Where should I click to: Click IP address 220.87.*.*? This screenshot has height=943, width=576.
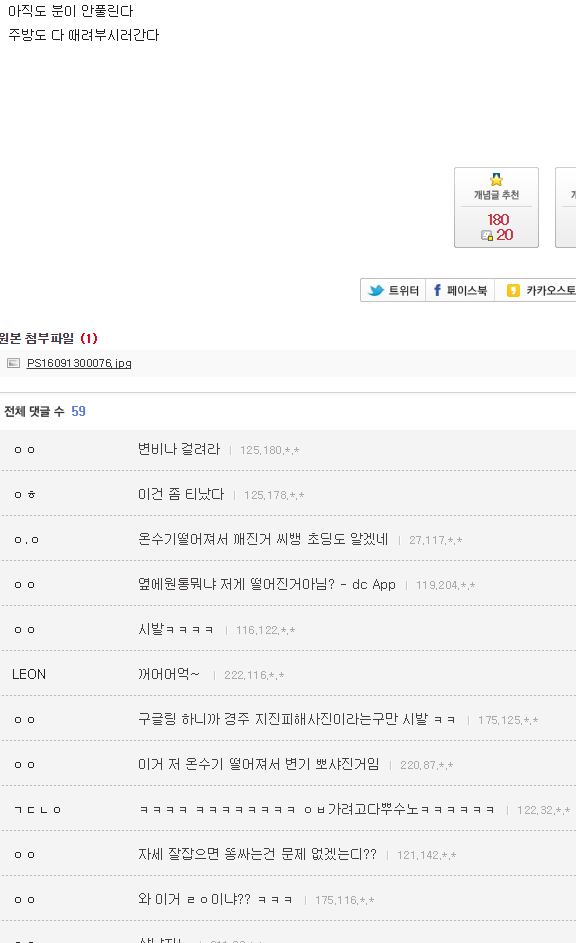[427, 765]
